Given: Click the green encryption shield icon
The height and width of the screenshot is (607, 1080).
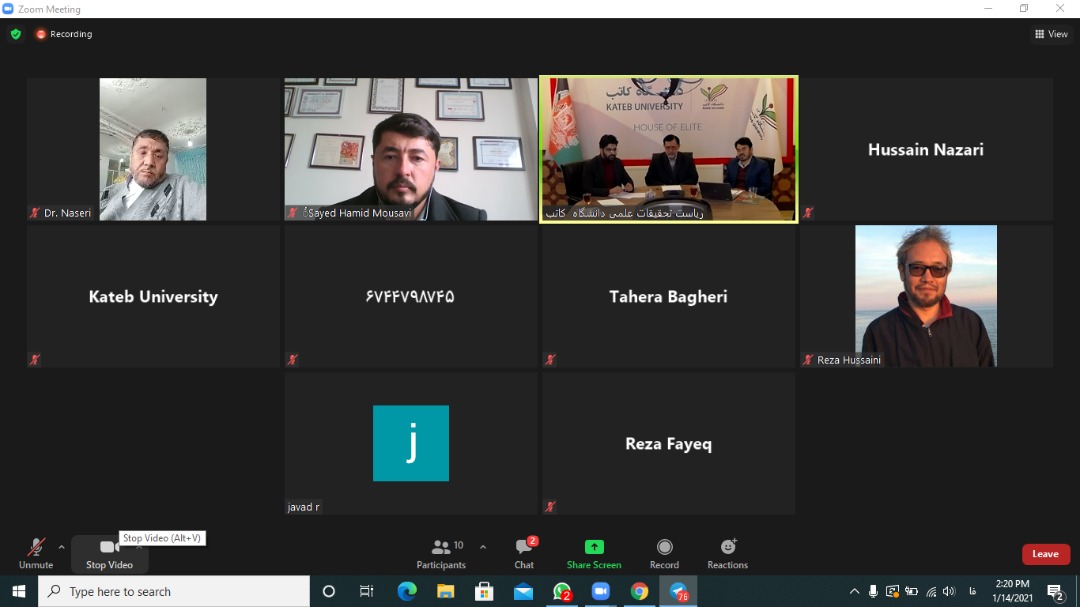Looking at the screenshot, I should click(x=16, y=34).
